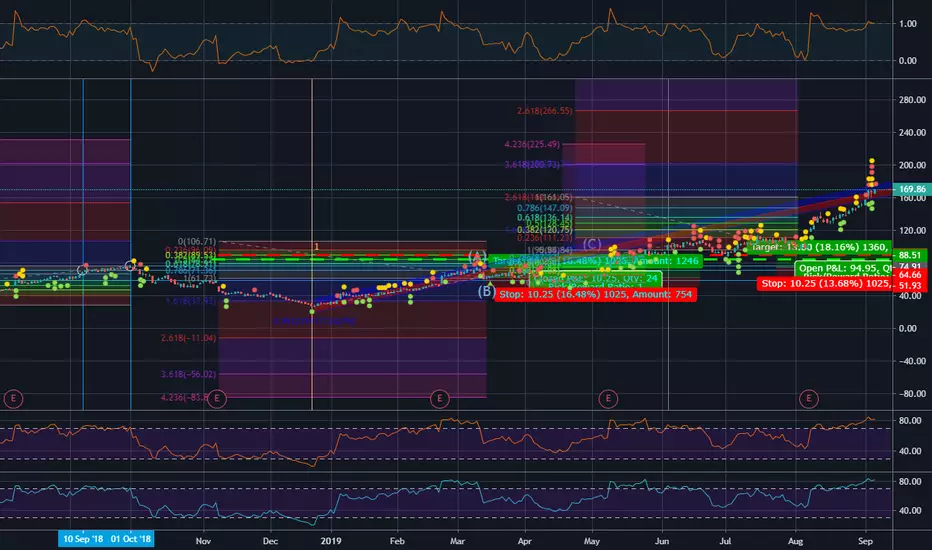Click the Open P&L: 94.95 position label
This screenshot has height=550, width=932.
pos(844,268)
